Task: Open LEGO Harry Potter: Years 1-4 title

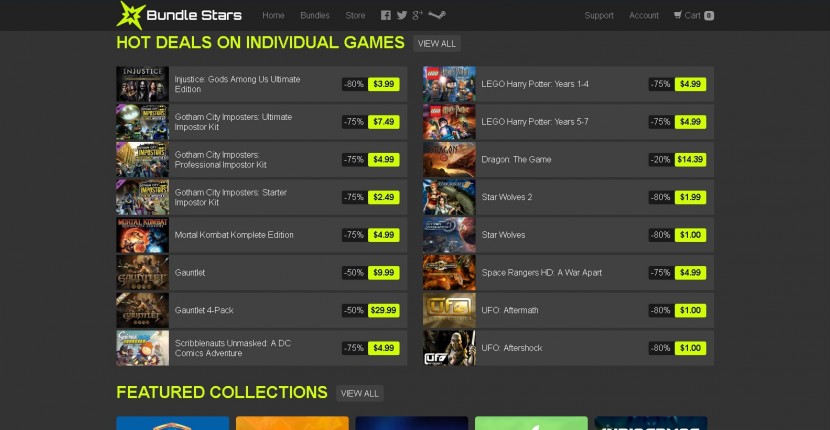Action: click(535, 84)
